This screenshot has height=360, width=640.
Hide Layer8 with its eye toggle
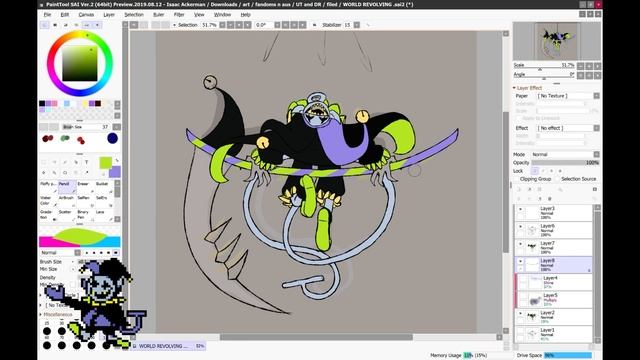pyautogui.click(x=520, y=261)
